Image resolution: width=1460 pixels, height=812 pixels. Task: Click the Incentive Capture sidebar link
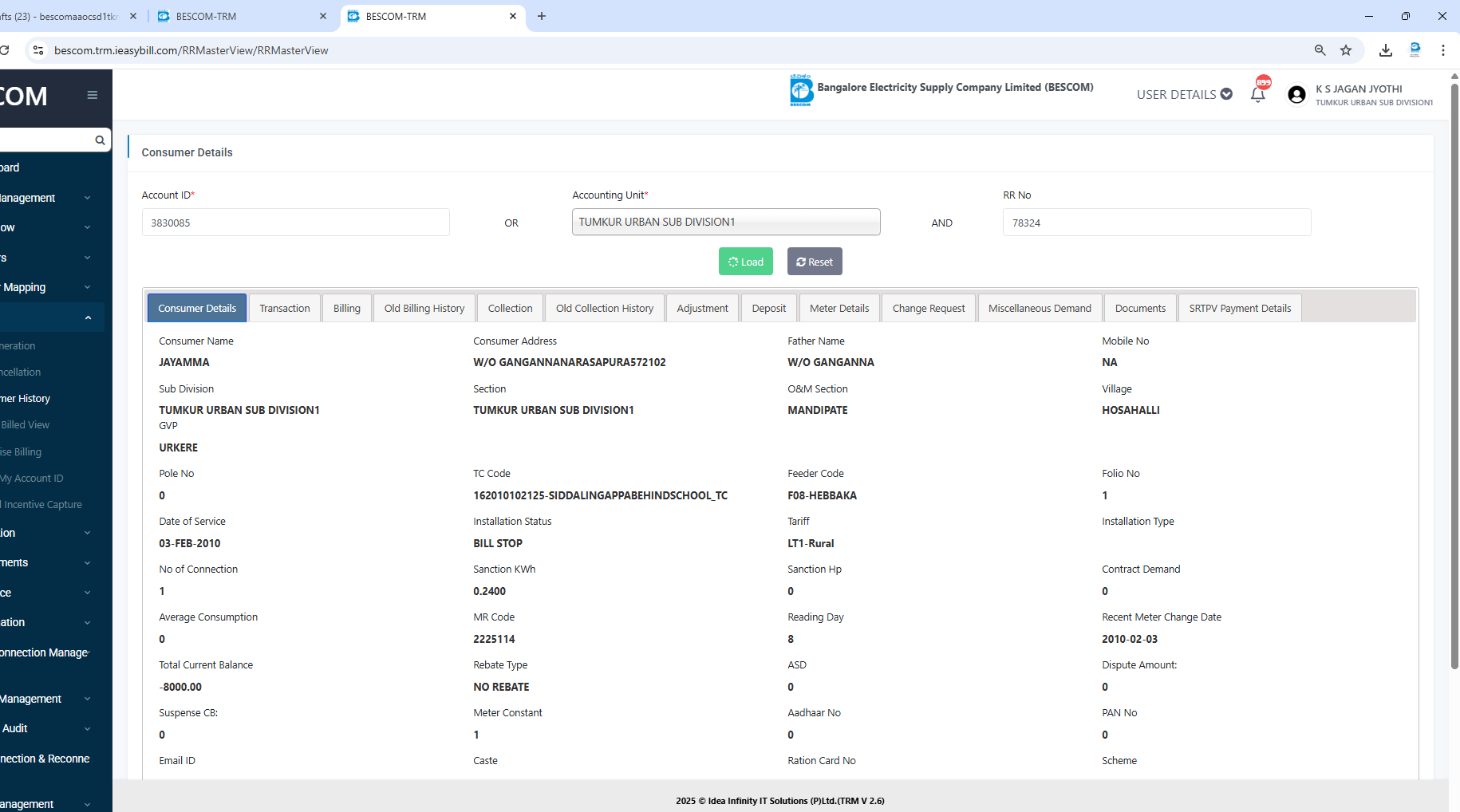(x=43, y=504)
